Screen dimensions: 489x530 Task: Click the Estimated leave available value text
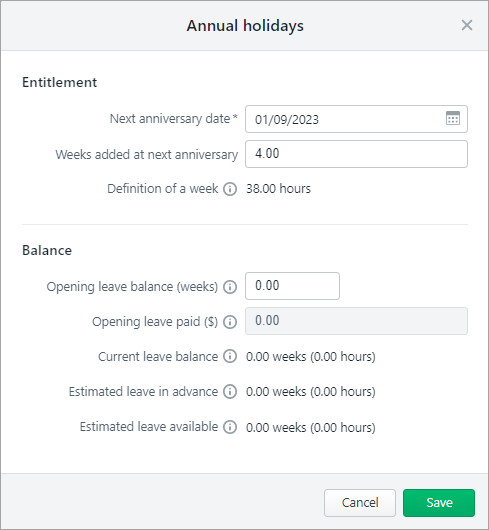[x=311, y=427]
